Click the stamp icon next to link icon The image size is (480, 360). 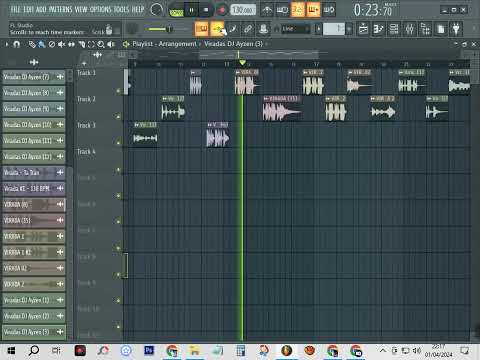(x=263, y=29)
